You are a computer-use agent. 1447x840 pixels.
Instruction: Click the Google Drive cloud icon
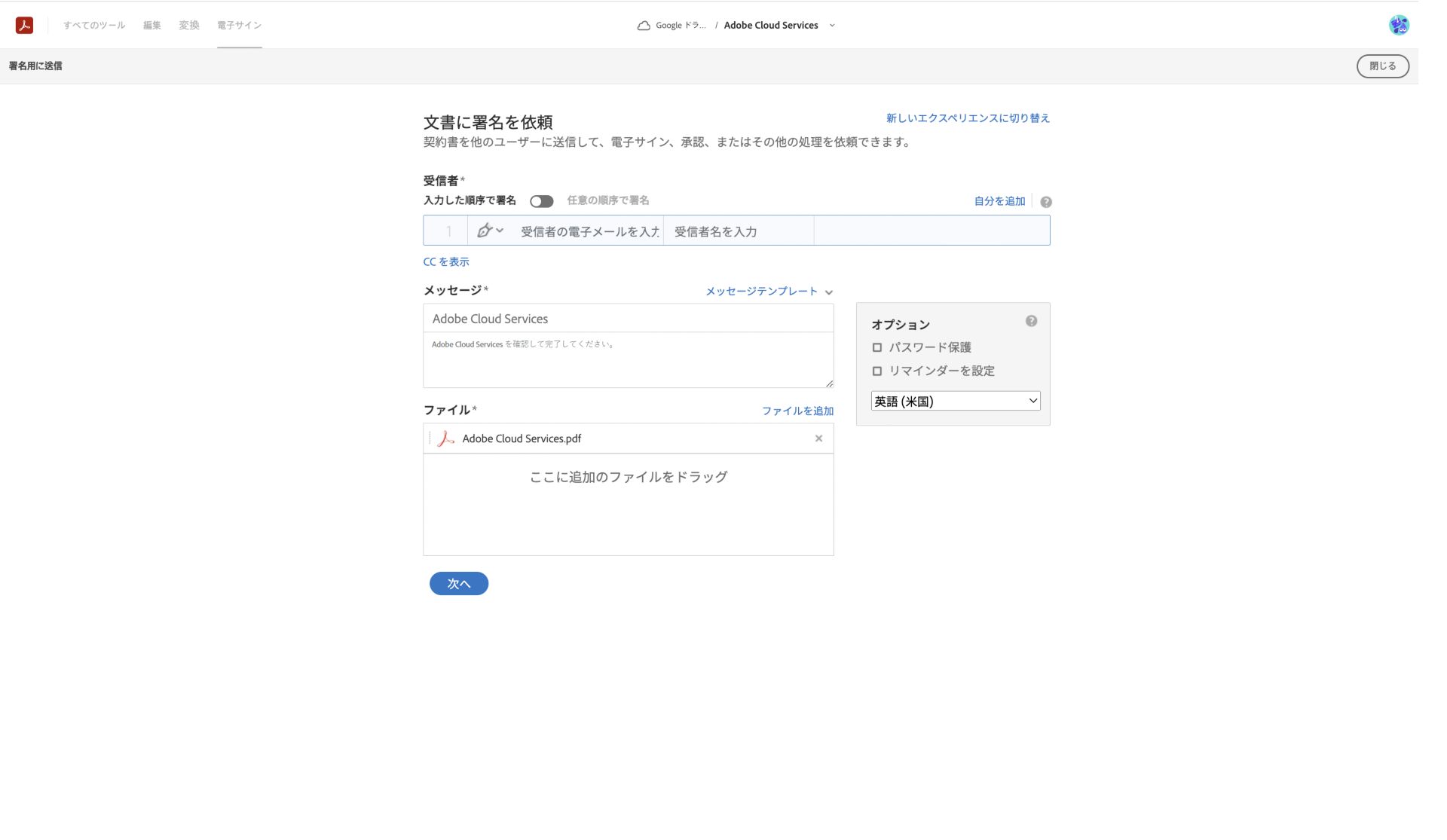tap(644, 26)
